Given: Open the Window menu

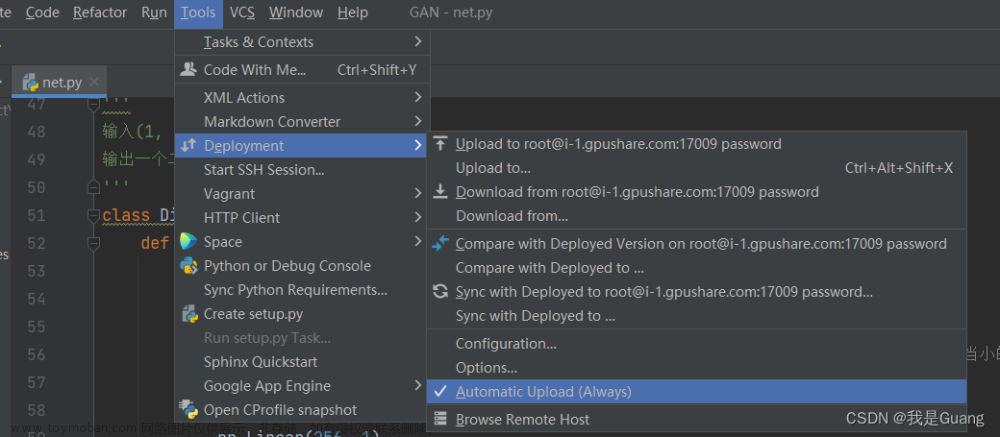Looking at the screenshot, I should point(296,13).
